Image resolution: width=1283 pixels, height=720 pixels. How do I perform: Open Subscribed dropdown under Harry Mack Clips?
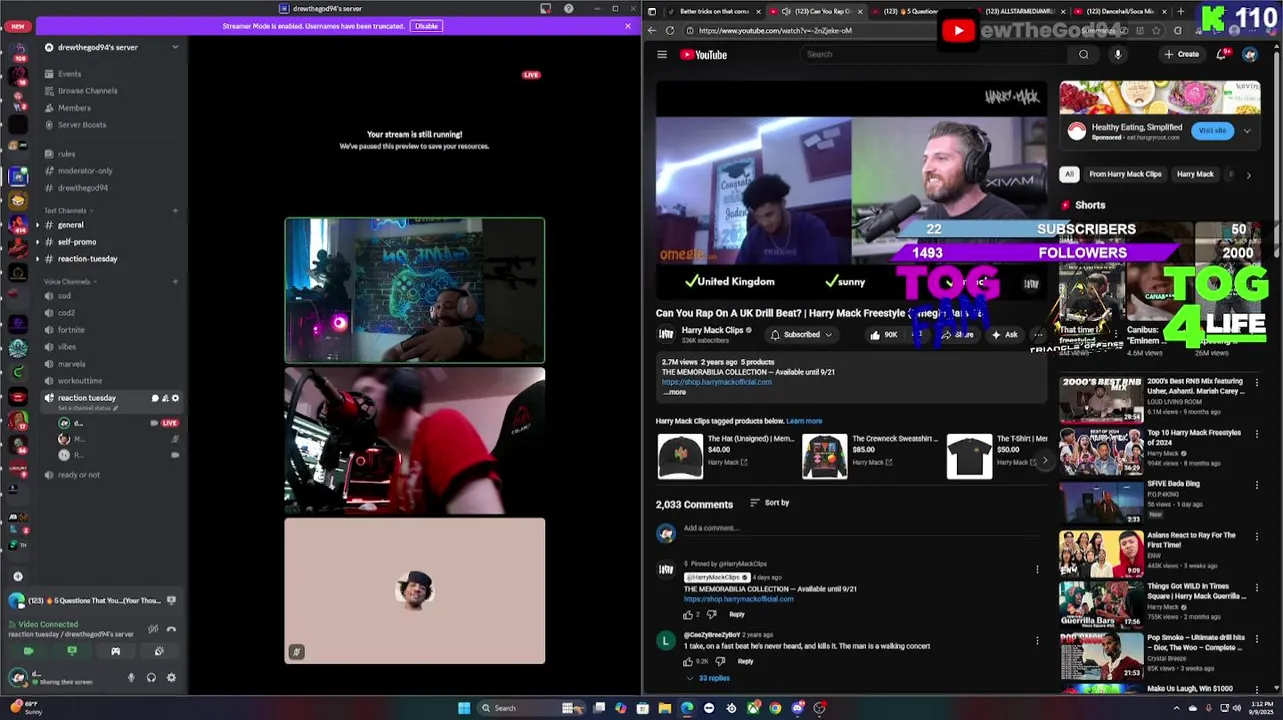click(x=802, y=335)
